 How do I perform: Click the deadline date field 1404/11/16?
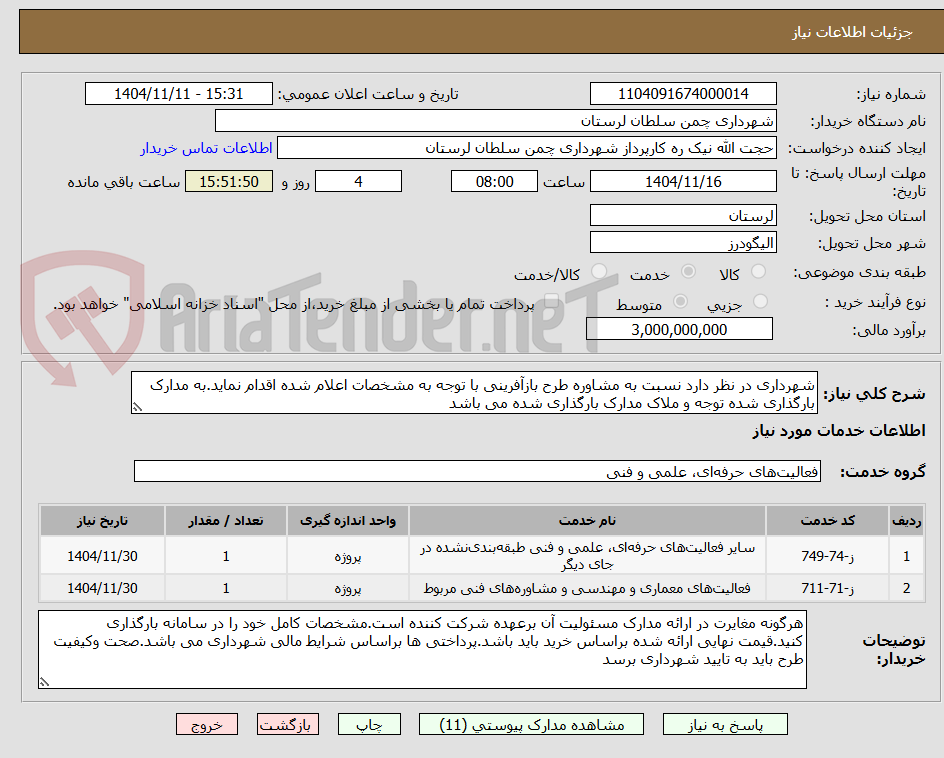pyautogui.click(x=683, y=181)
